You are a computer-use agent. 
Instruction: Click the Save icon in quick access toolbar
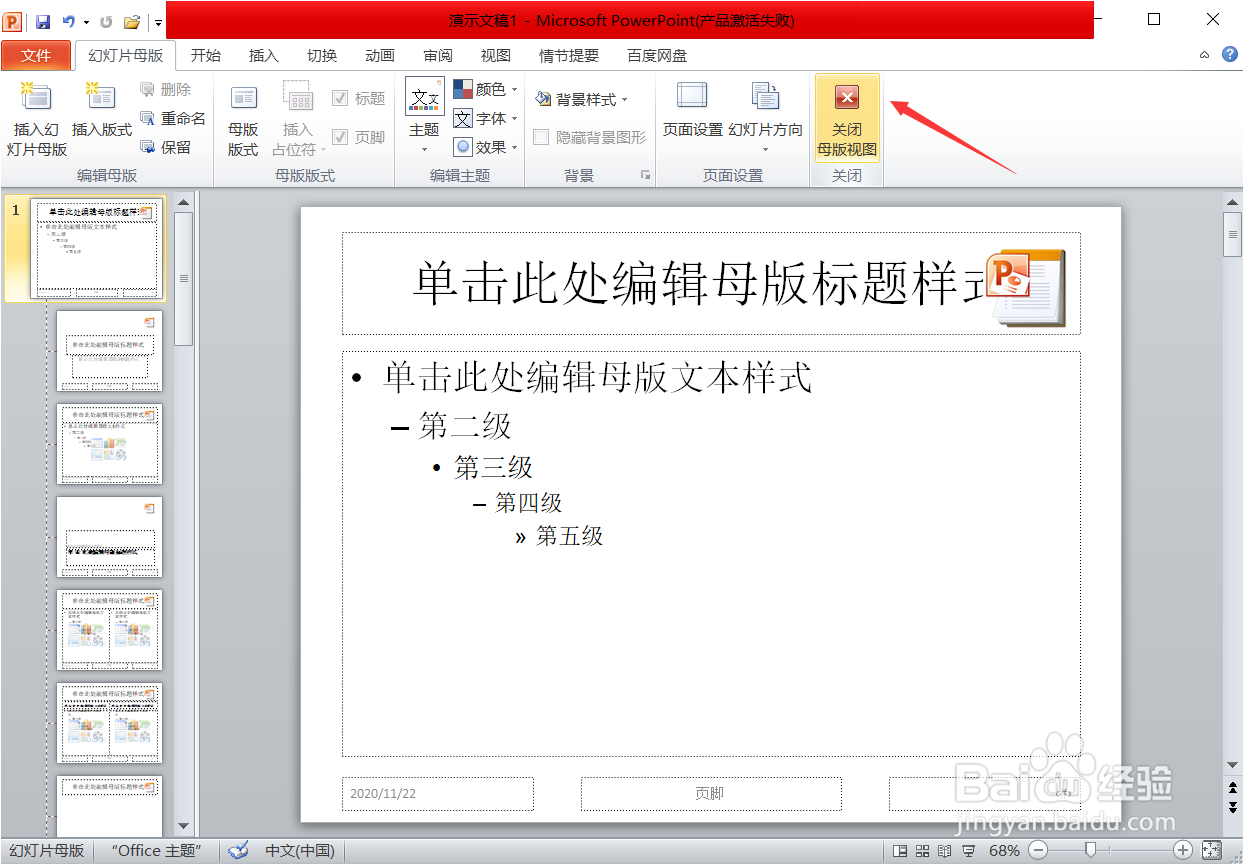[x=42, y=21]
